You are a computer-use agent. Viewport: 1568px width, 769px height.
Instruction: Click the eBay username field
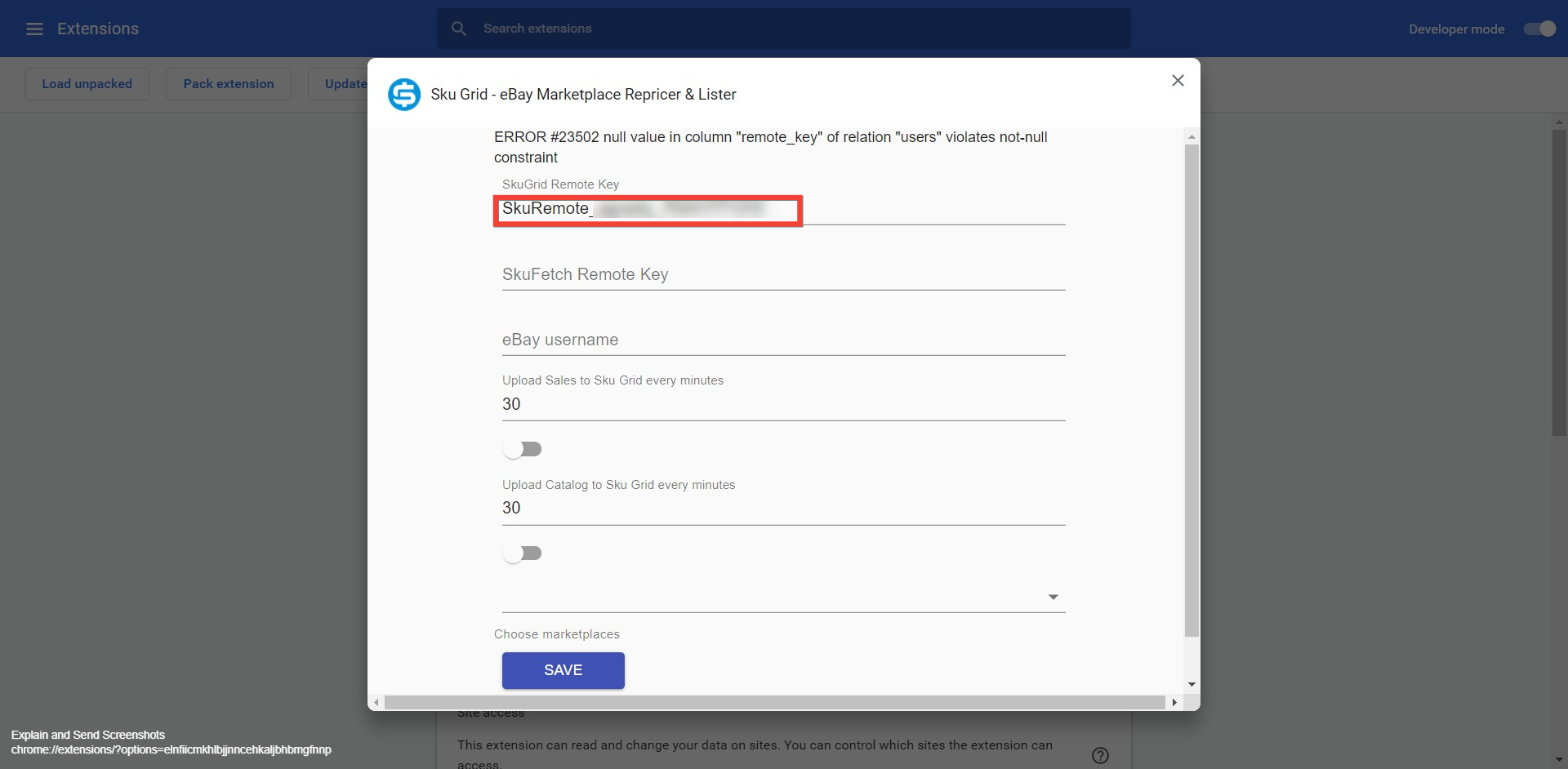tap(784, 340)
